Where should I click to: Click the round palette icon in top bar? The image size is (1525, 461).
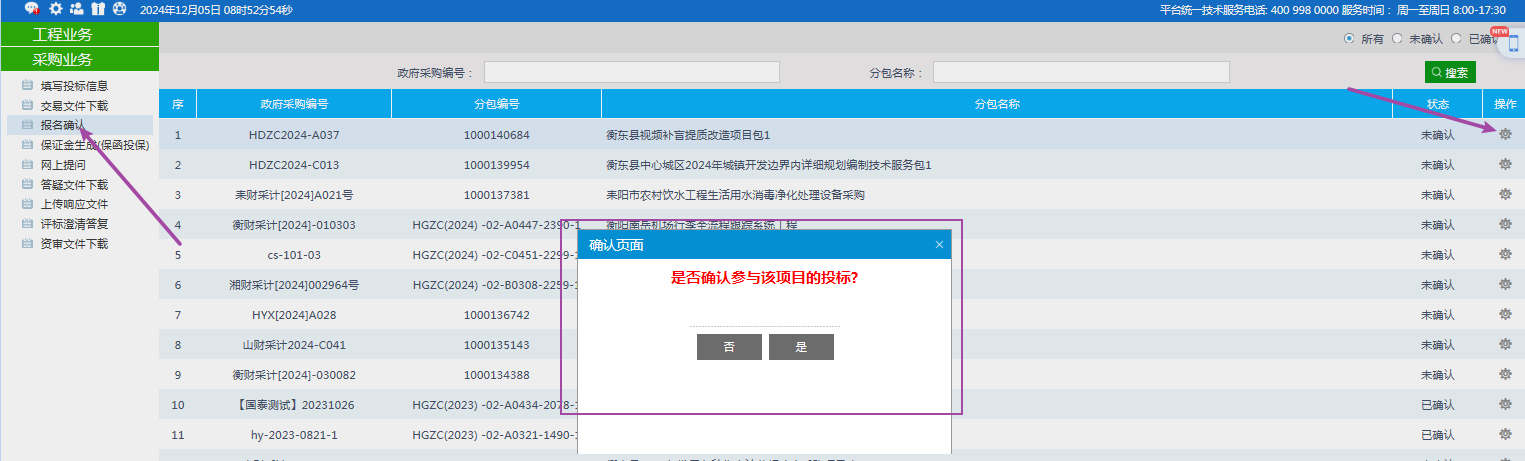120,9
